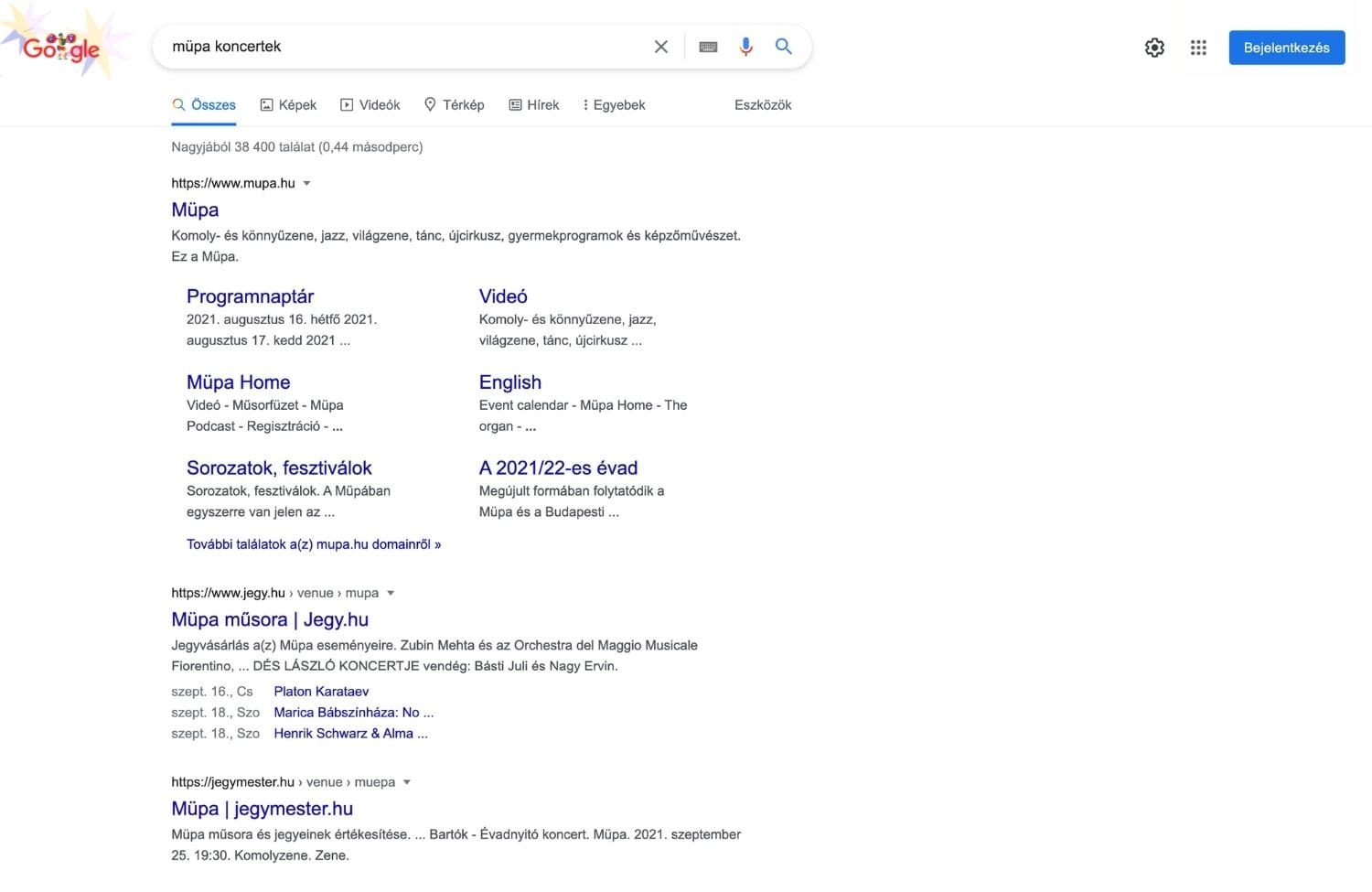Open Müpa műsora | Jegy.hu result
The width and height of the screenshot is (1372, 892).
(270, 619)
